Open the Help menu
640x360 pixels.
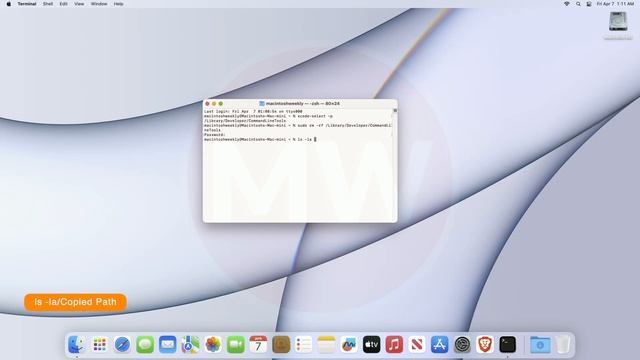click(x=118, y=4)
